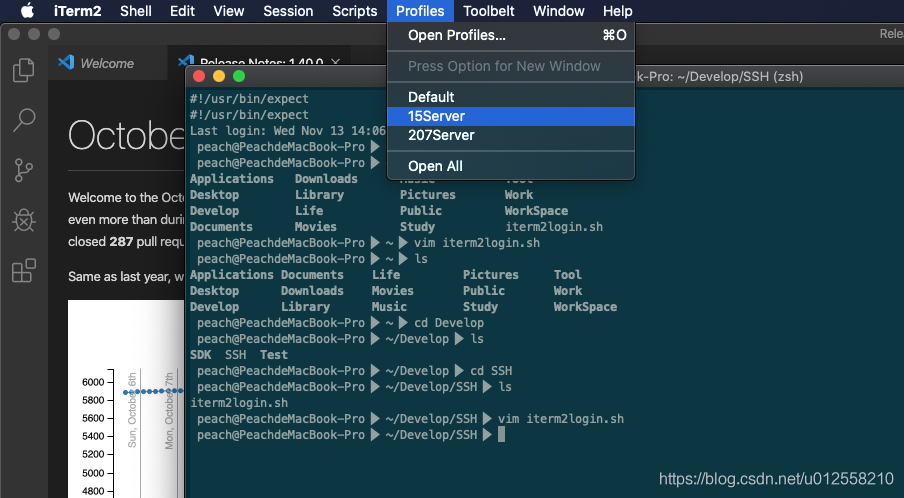Click 'Music' in the second ls listing
The width and height of the screenshot is (904, 498).
pos(389,307)
